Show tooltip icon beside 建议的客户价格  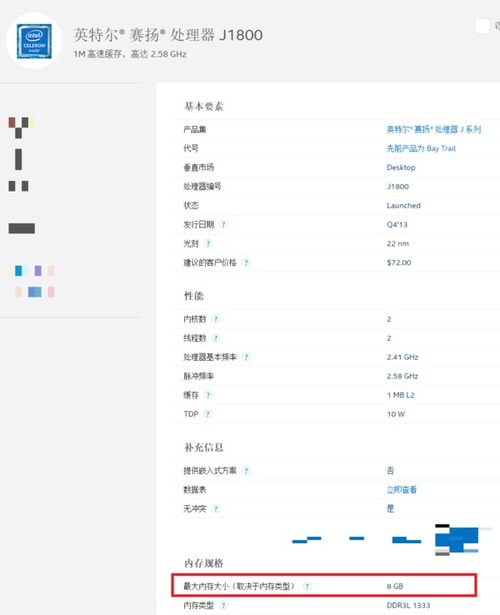246,262
